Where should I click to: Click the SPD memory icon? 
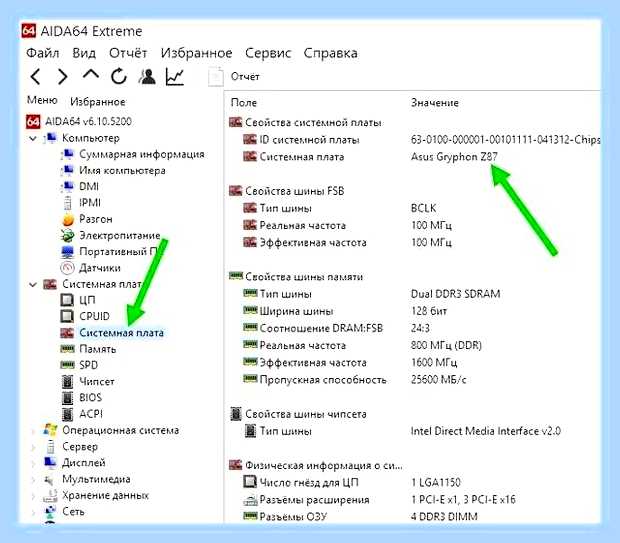67,365
